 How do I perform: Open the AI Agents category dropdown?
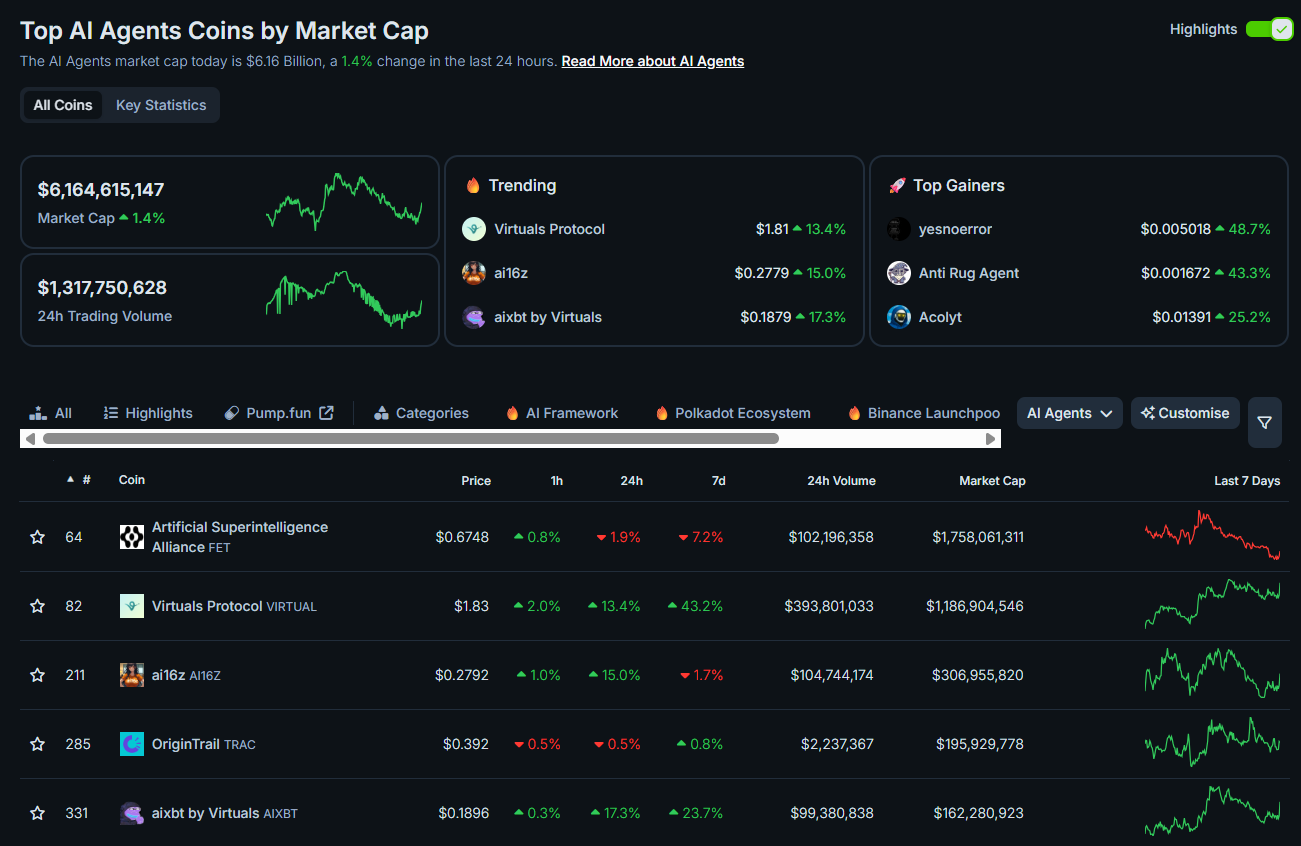1070,413
